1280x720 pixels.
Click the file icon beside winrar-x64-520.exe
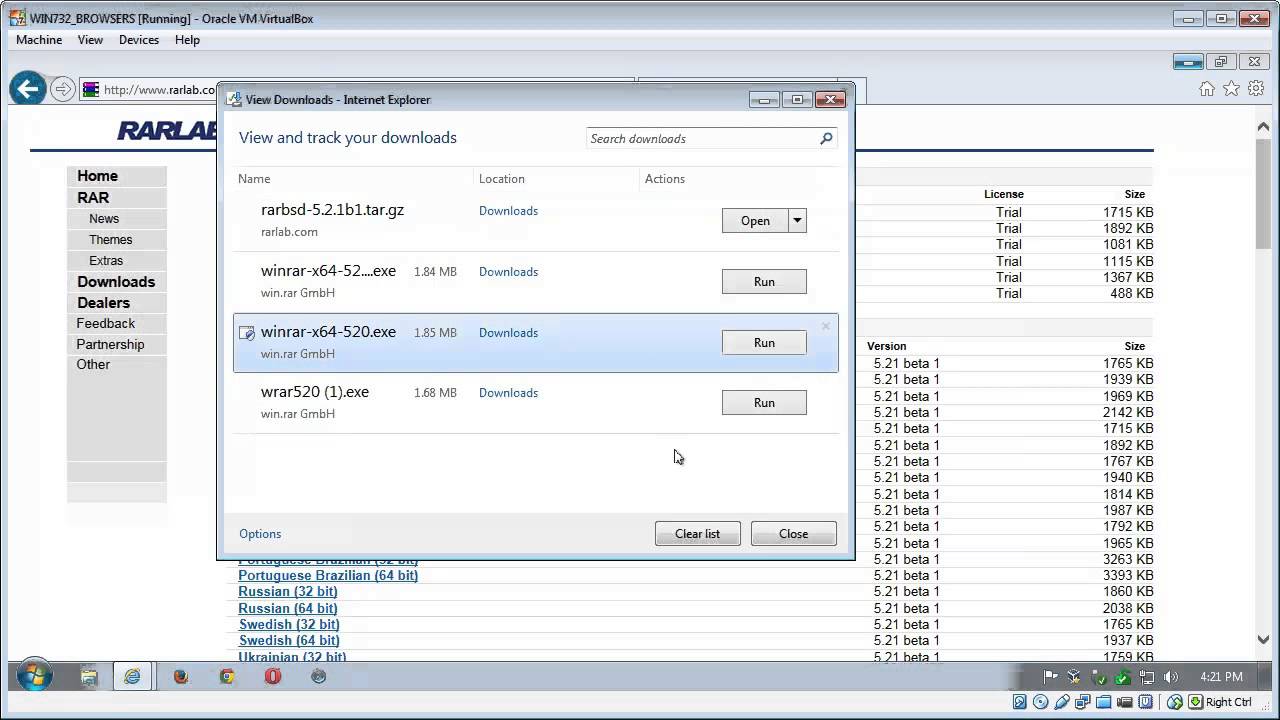[247, 333]
